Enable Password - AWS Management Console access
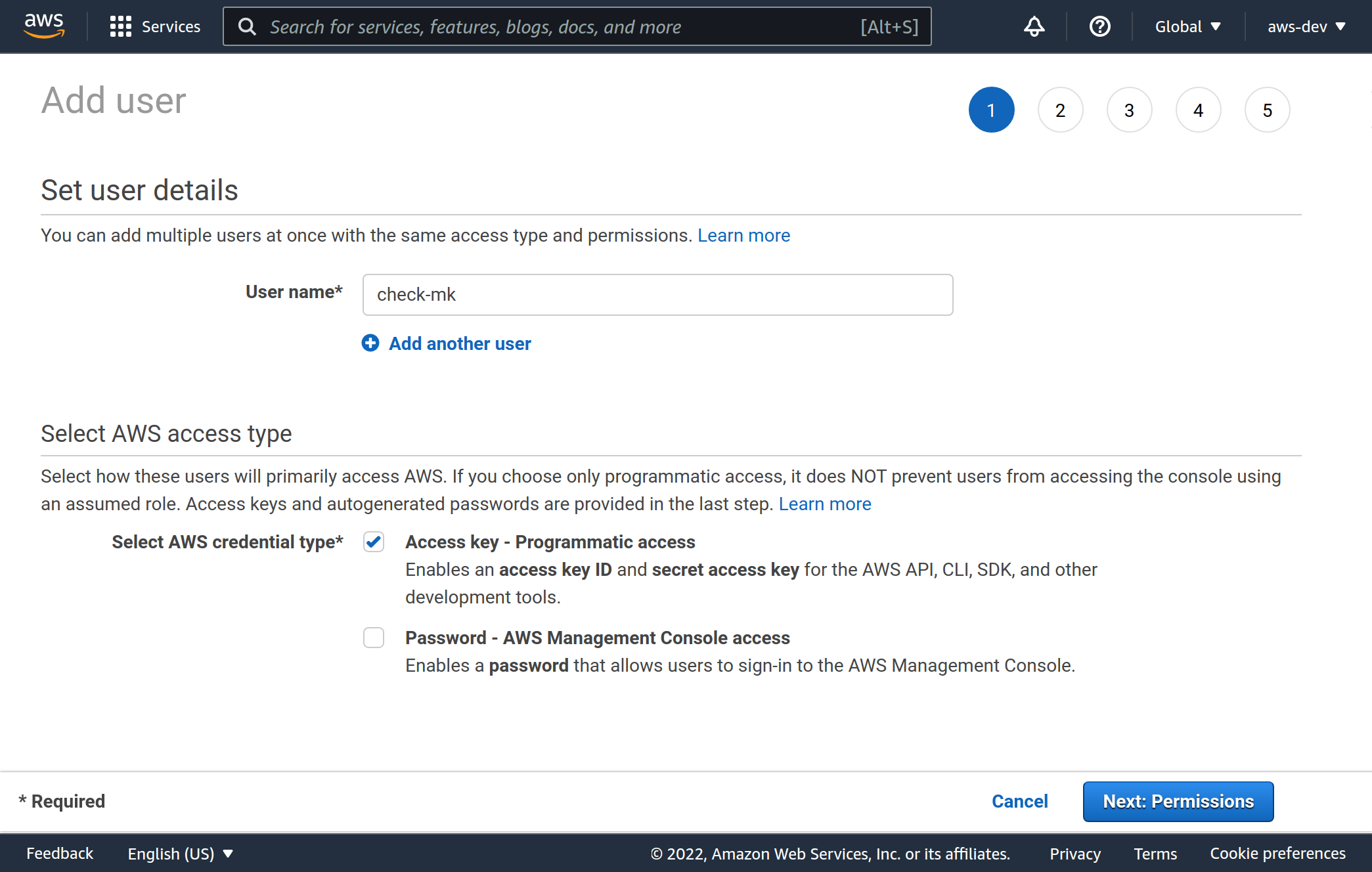Viewport: 1372px width, 872px height. 374,638
